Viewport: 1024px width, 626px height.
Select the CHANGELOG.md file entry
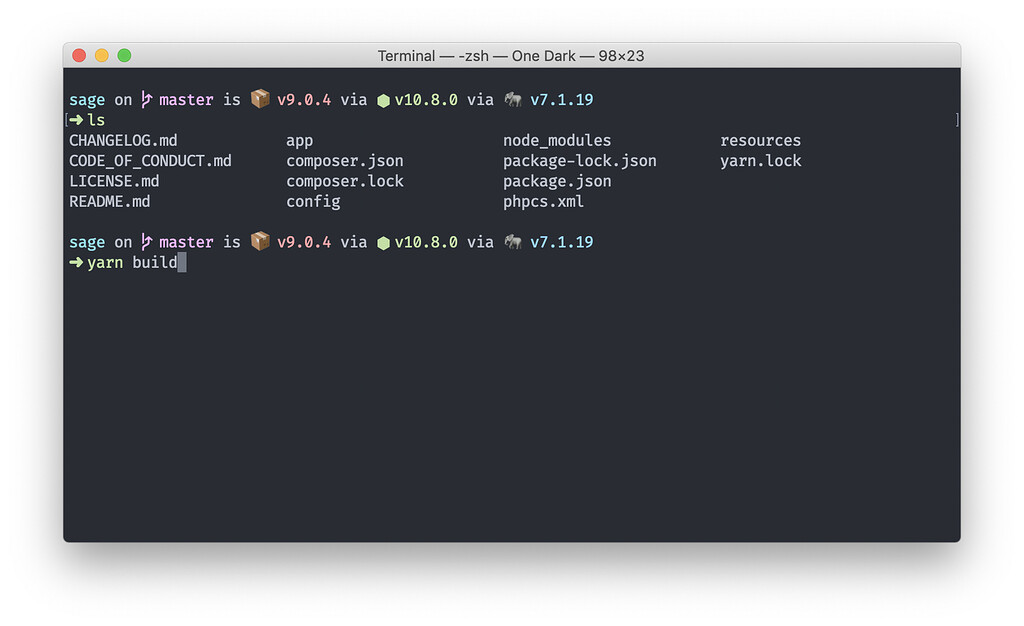point(123,140)
